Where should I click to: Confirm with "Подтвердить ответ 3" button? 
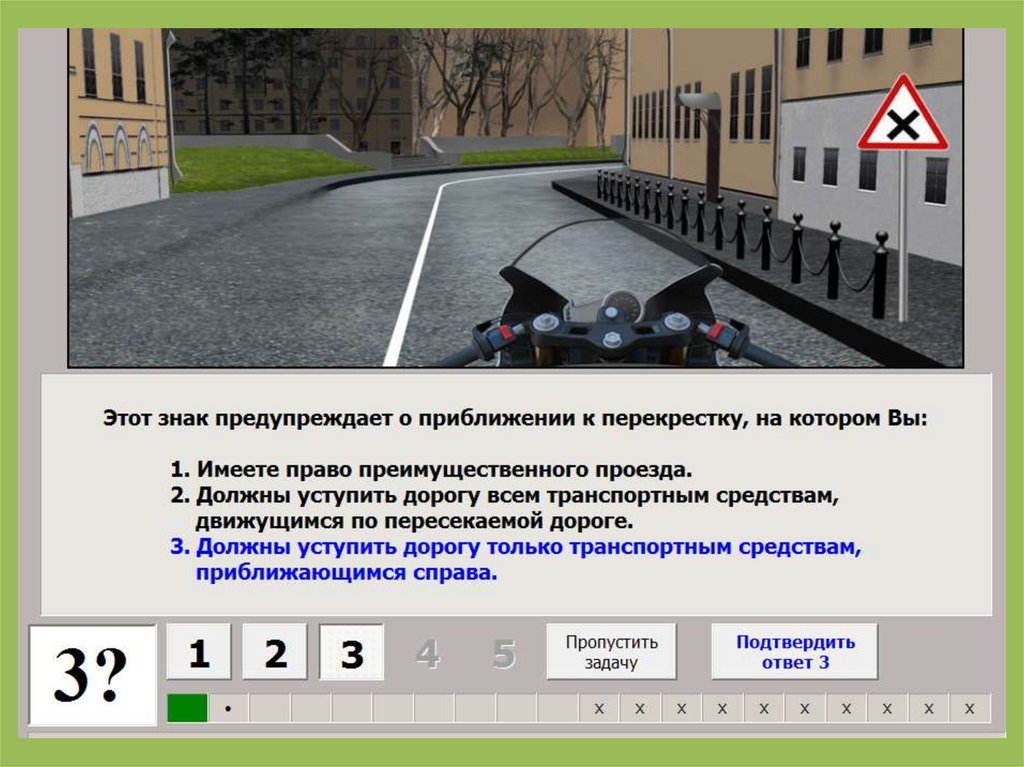[x=795, y=652]
